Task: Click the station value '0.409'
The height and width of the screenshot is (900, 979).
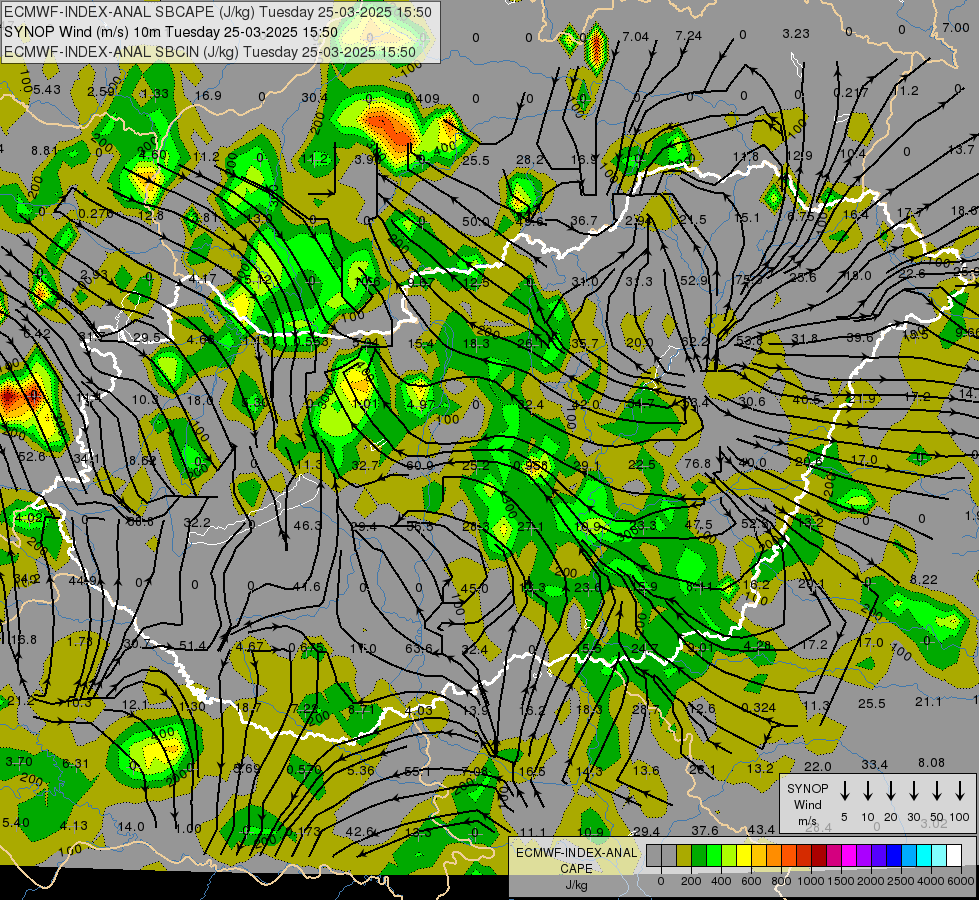Action: 421,99
